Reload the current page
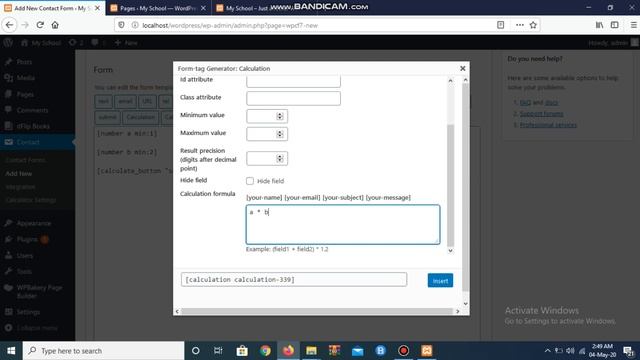The height and width of the screenshot is (360, 640). point(40,25)
